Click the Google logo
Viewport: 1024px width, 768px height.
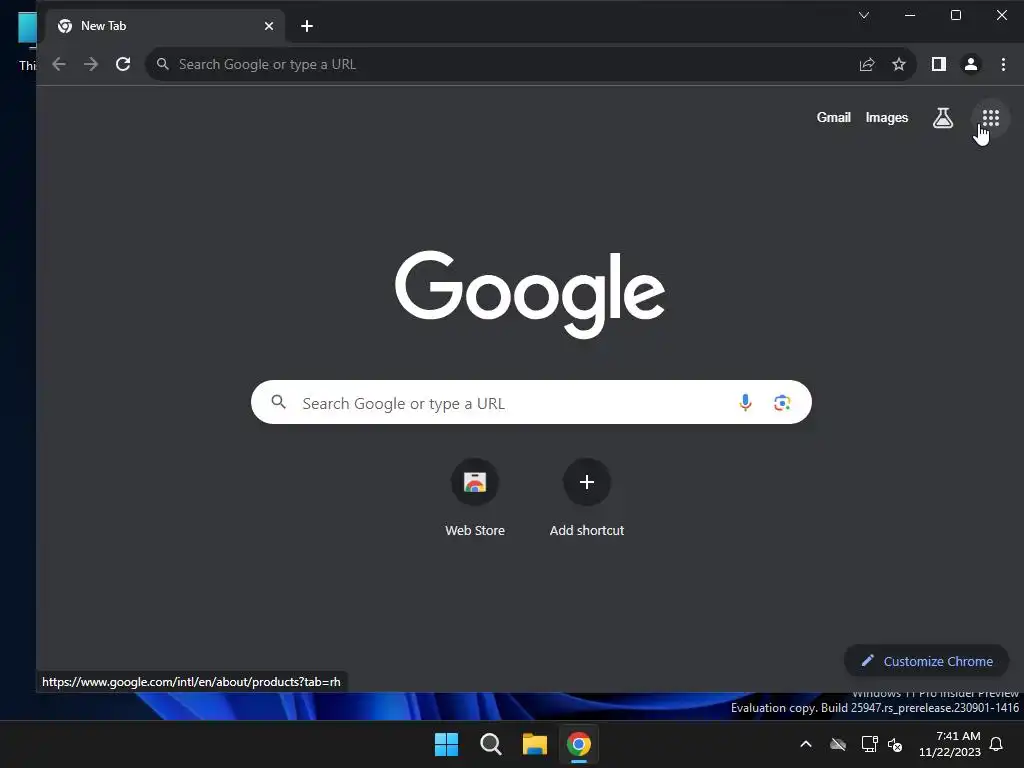(x=530, y=293)
